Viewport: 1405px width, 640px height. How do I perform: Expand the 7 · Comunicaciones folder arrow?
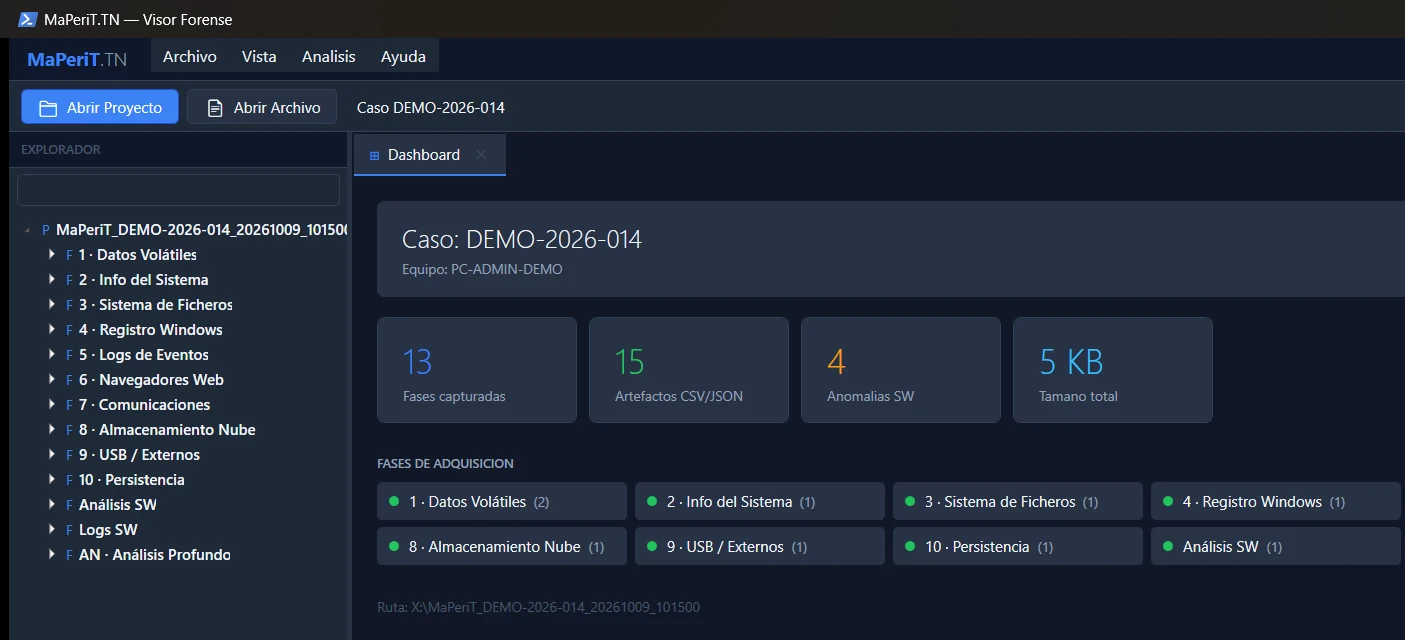coord(51,404)
